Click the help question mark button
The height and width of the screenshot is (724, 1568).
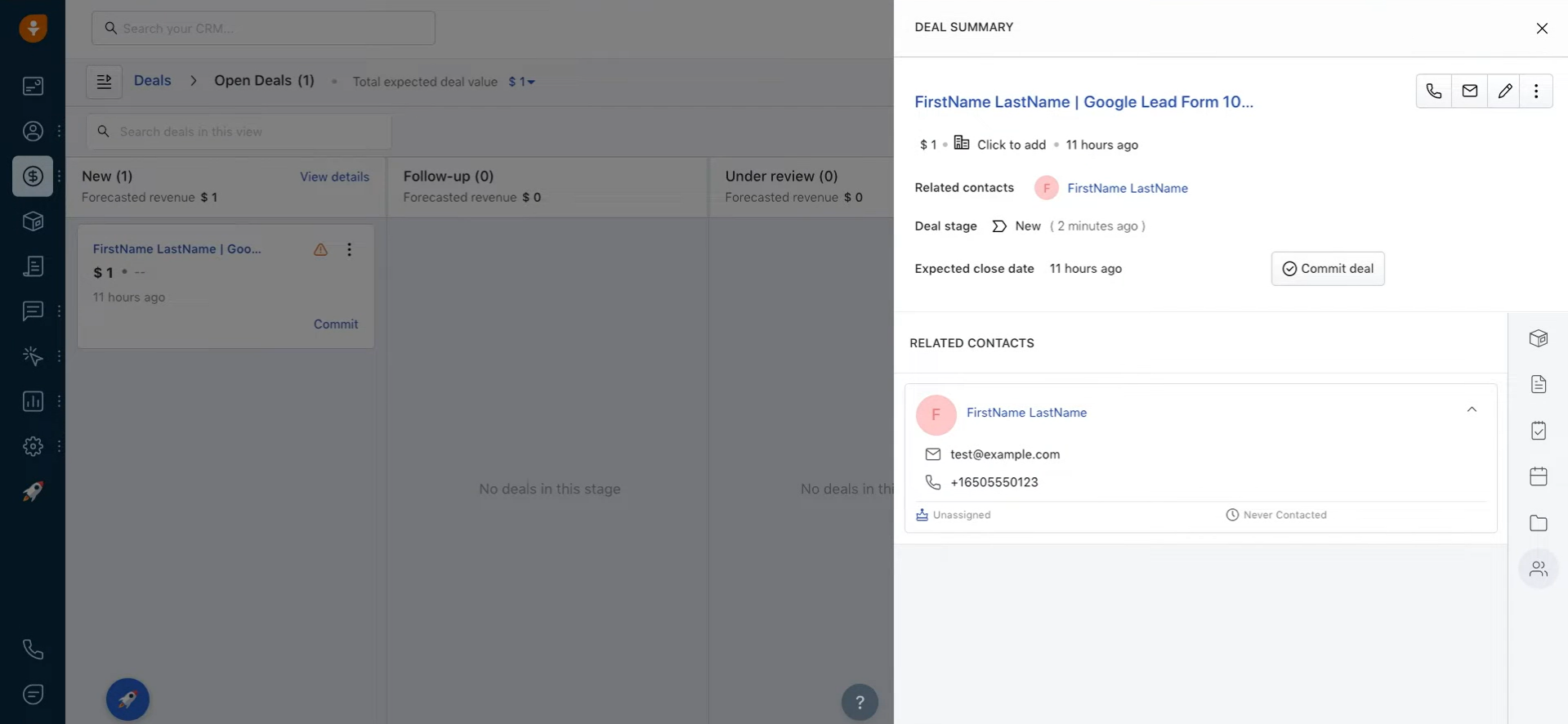[859, 702]
